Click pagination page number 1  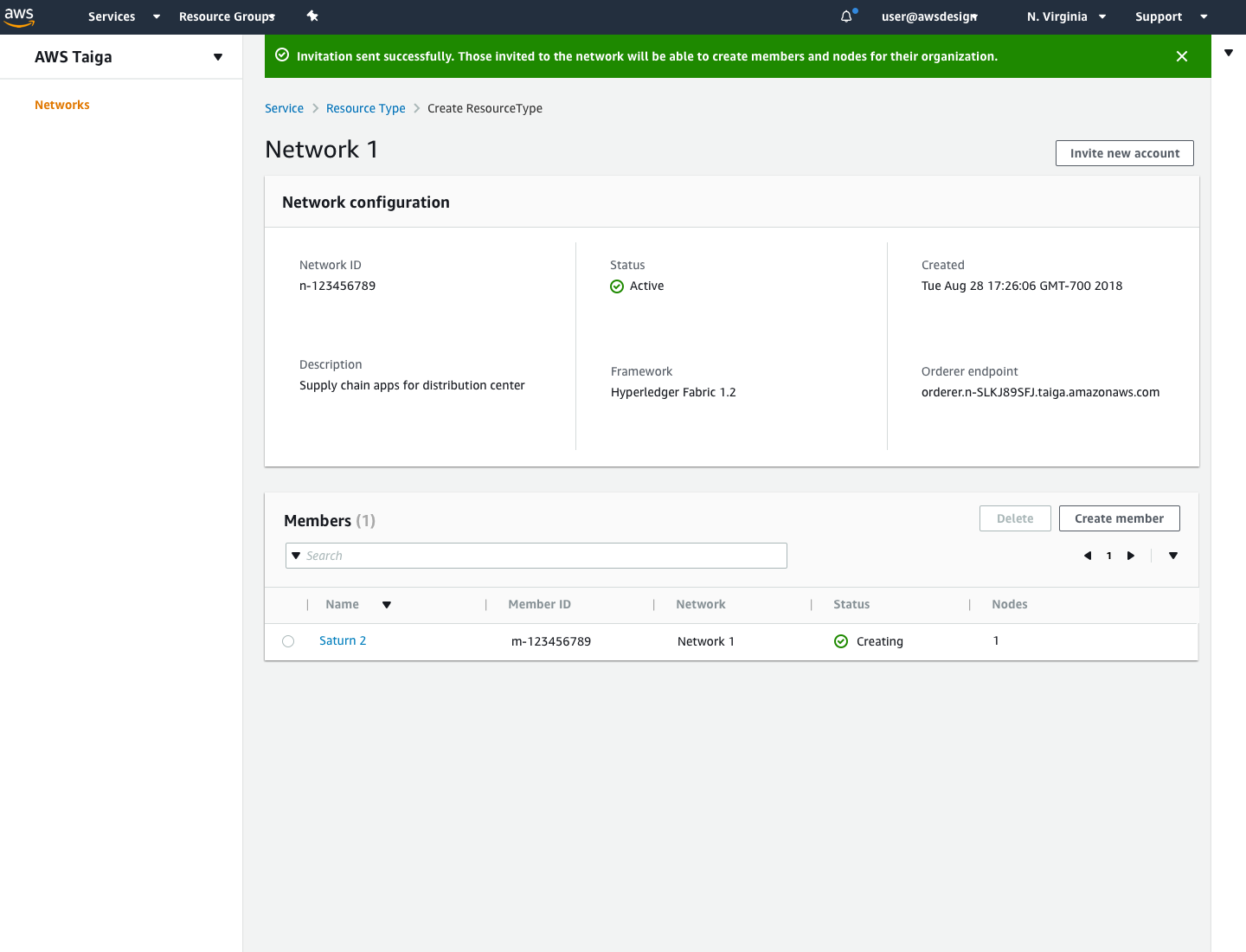pos(1109,556)
